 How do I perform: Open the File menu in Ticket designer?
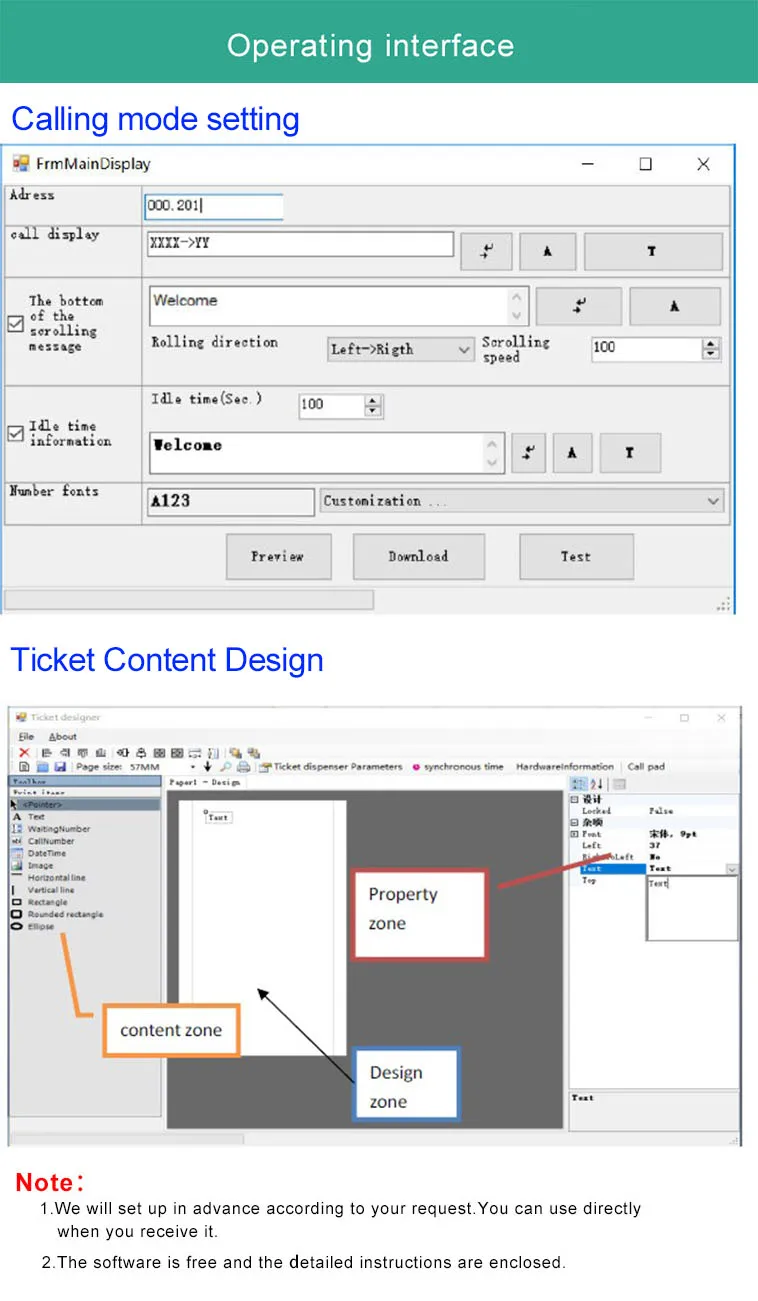pos(26,737)
